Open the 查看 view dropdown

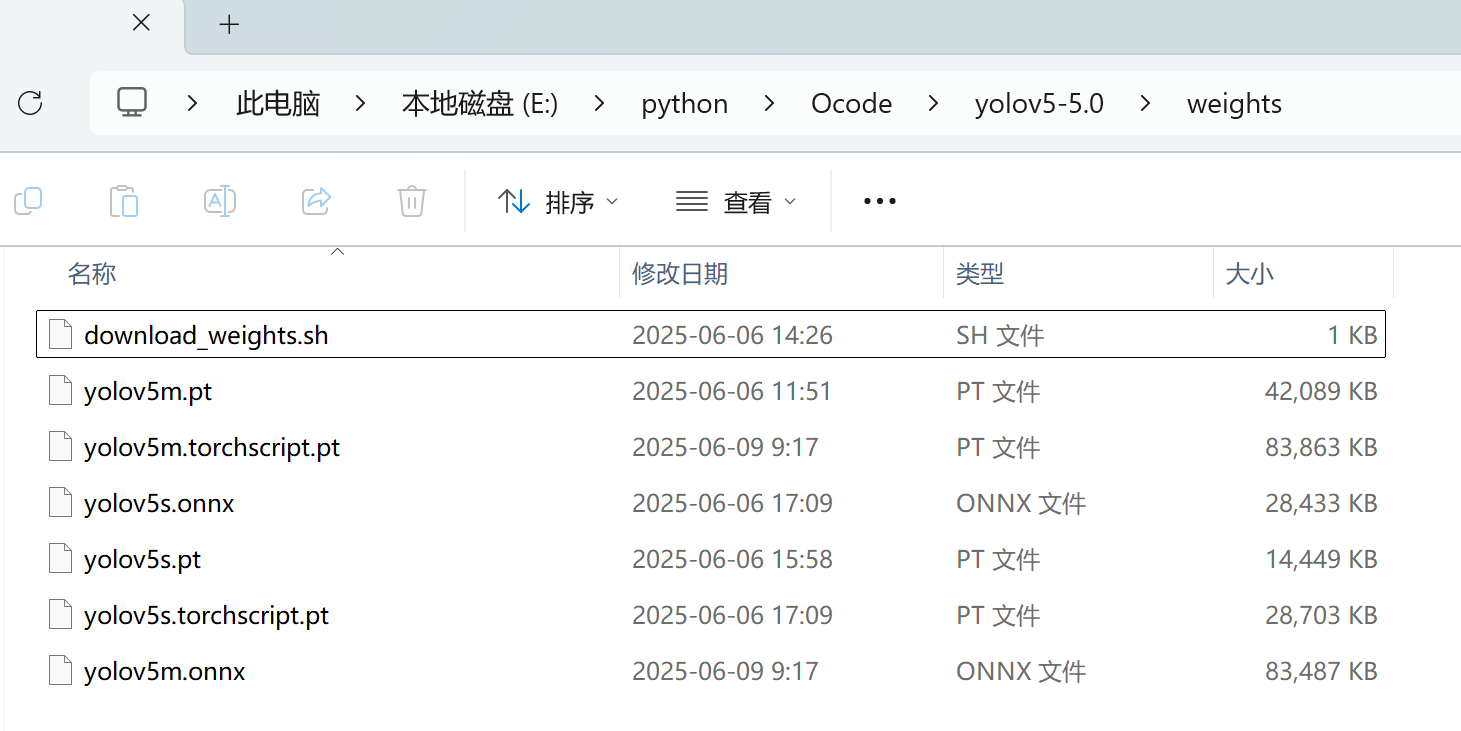pos(737,201)
